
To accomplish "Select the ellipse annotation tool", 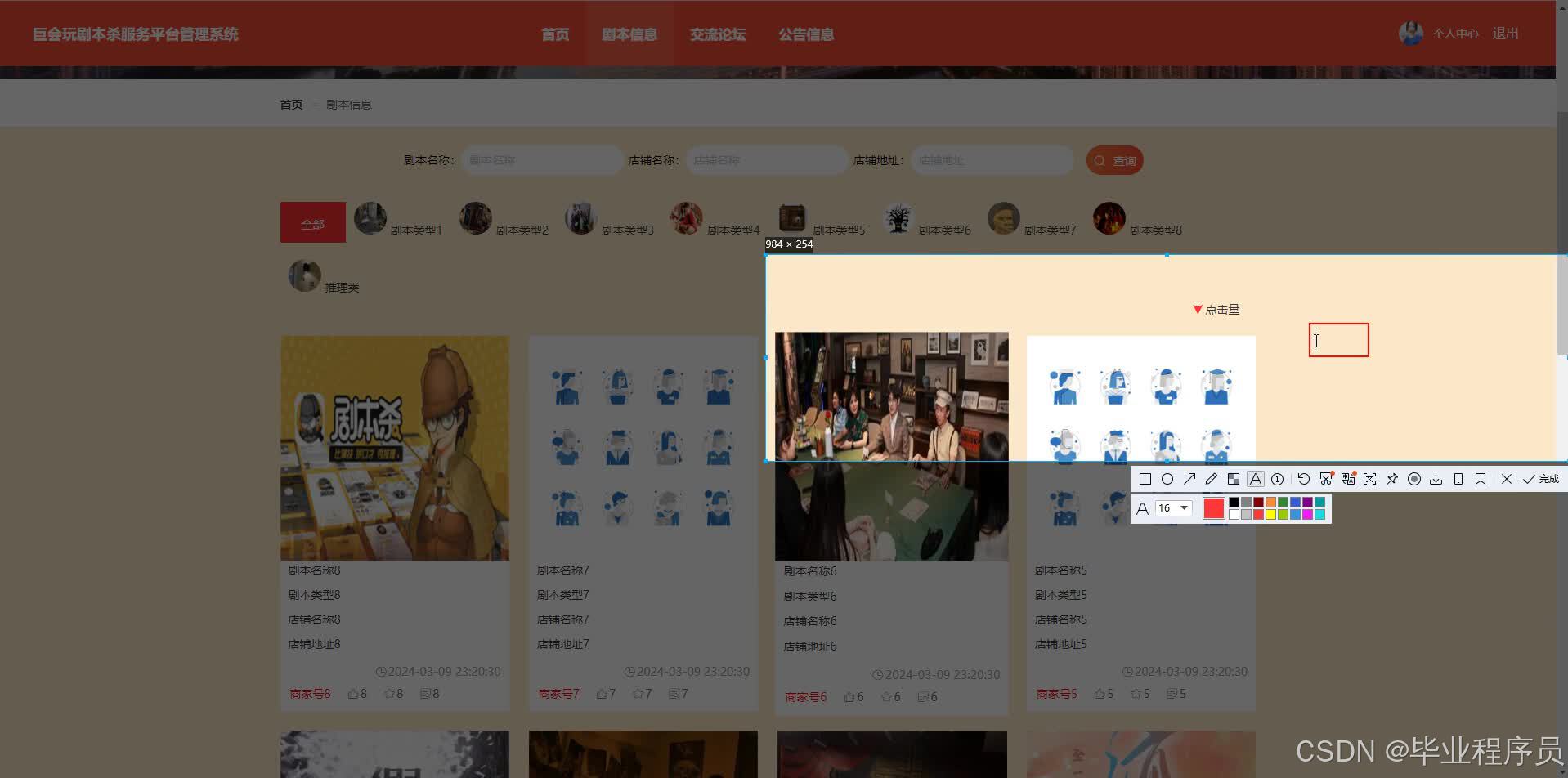I will click(1167, 479).
